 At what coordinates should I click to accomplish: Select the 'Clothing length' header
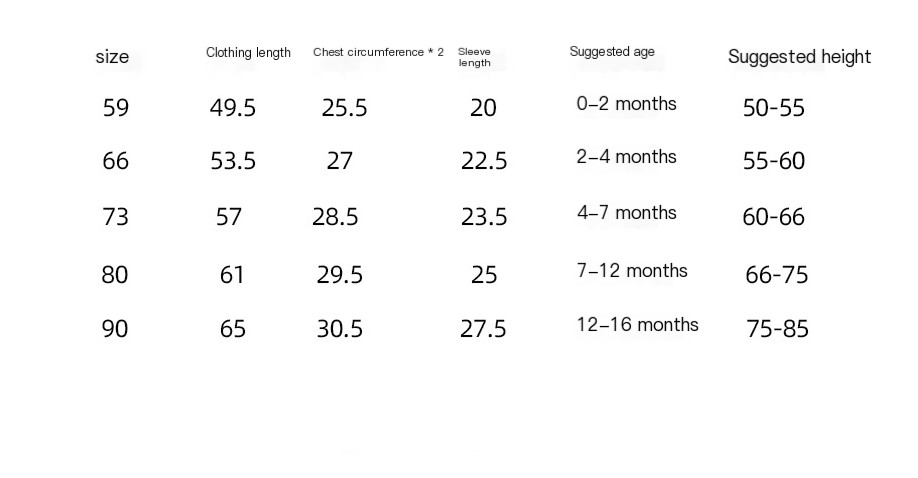[248, 53]
